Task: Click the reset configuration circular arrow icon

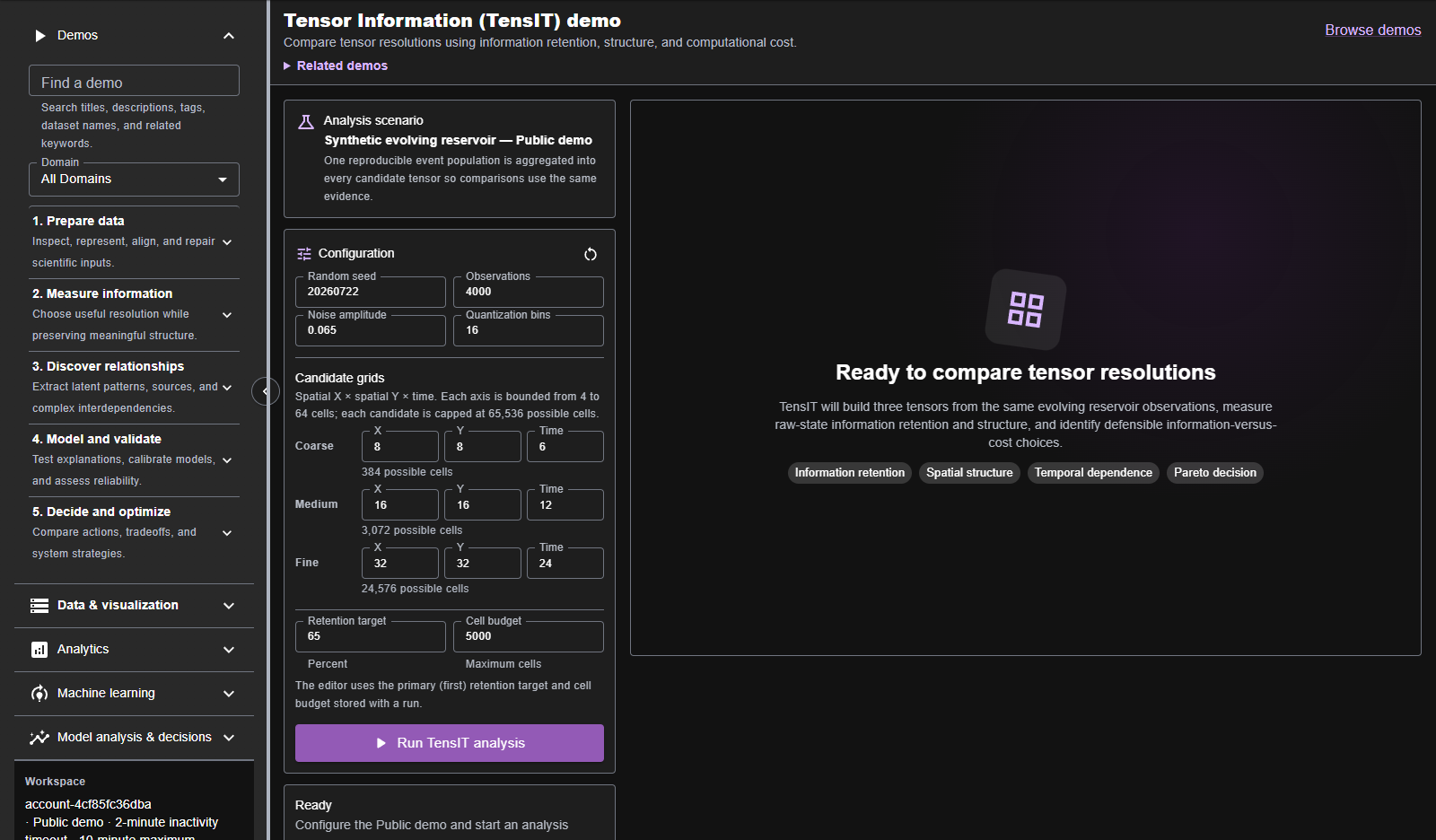Action: tap(591, 254)
